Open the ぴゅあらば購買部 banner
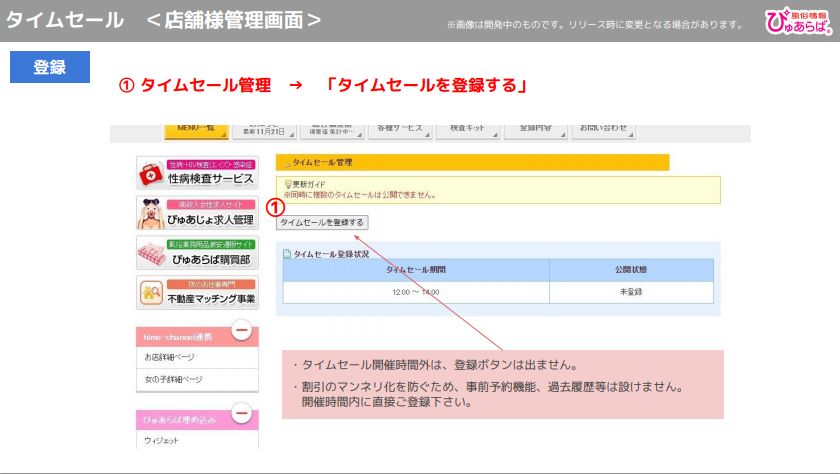This screenshot has height=474, width=840. tap(198, 253)
